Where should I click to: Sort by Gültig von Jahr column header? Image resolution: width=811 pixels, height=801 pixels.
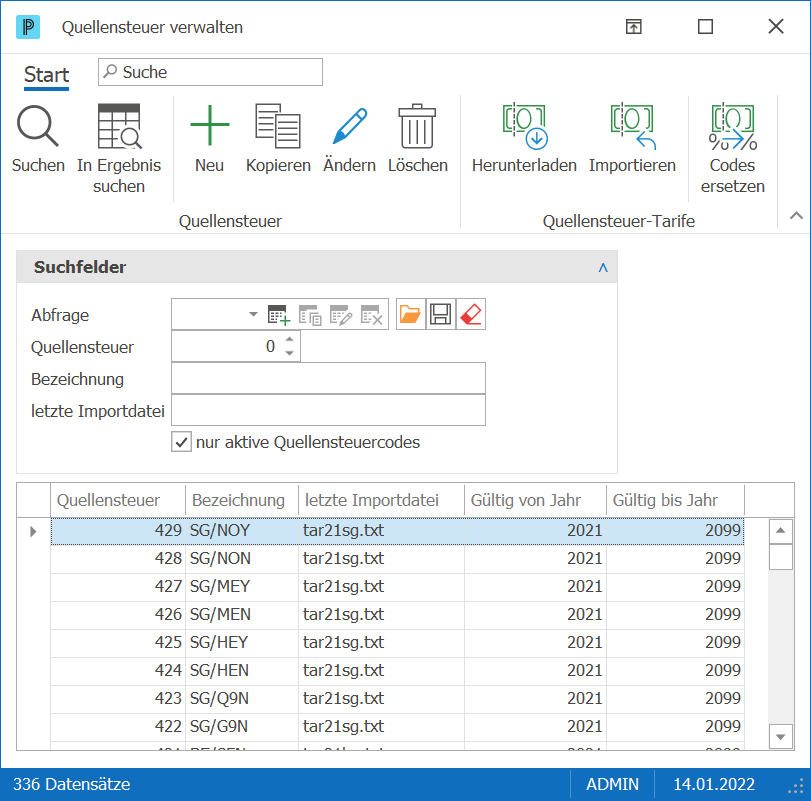[x=535, y=500]
